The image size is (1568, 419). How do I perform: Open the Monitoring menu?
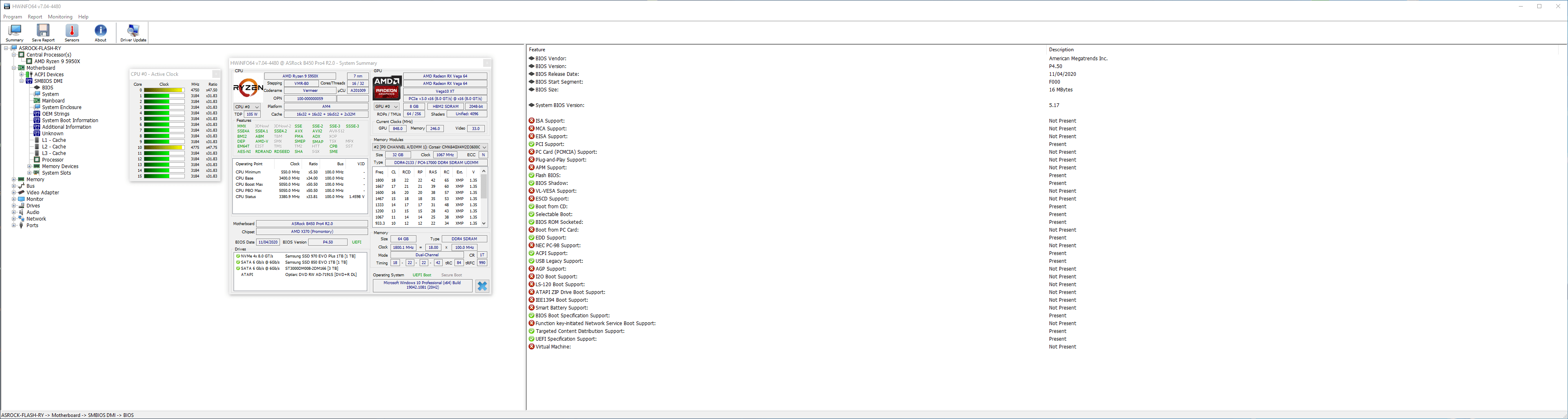pyautogui.click(x=60, y=17)
